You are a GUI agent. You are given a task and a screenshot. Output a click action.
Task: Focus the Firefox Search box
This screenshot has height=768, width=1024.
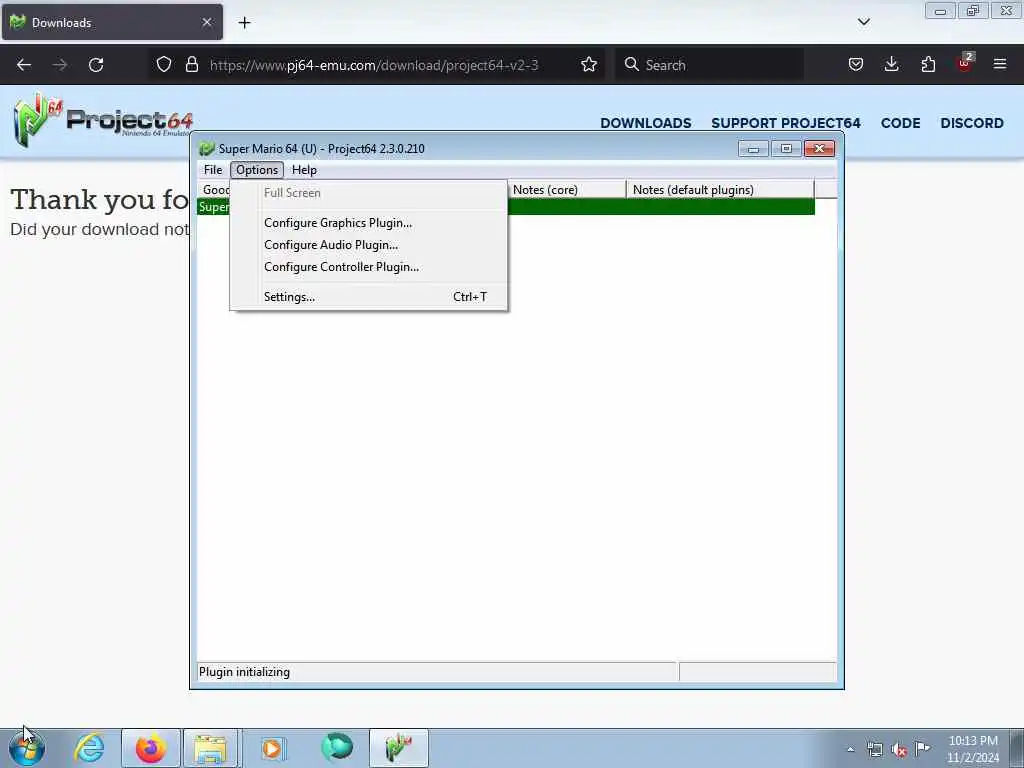click(x=709, y=65)
